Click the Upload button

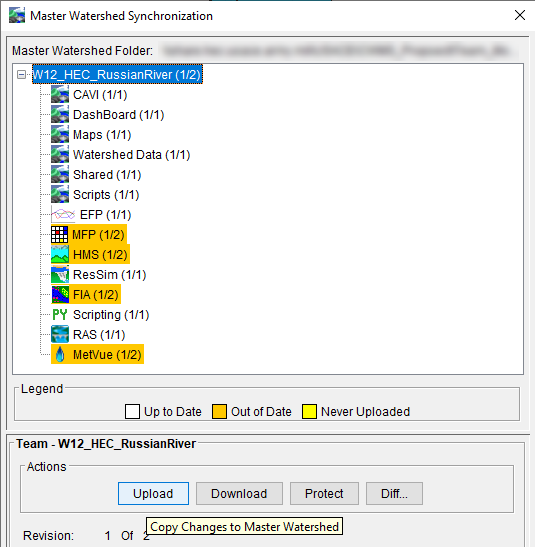point(153,493)
